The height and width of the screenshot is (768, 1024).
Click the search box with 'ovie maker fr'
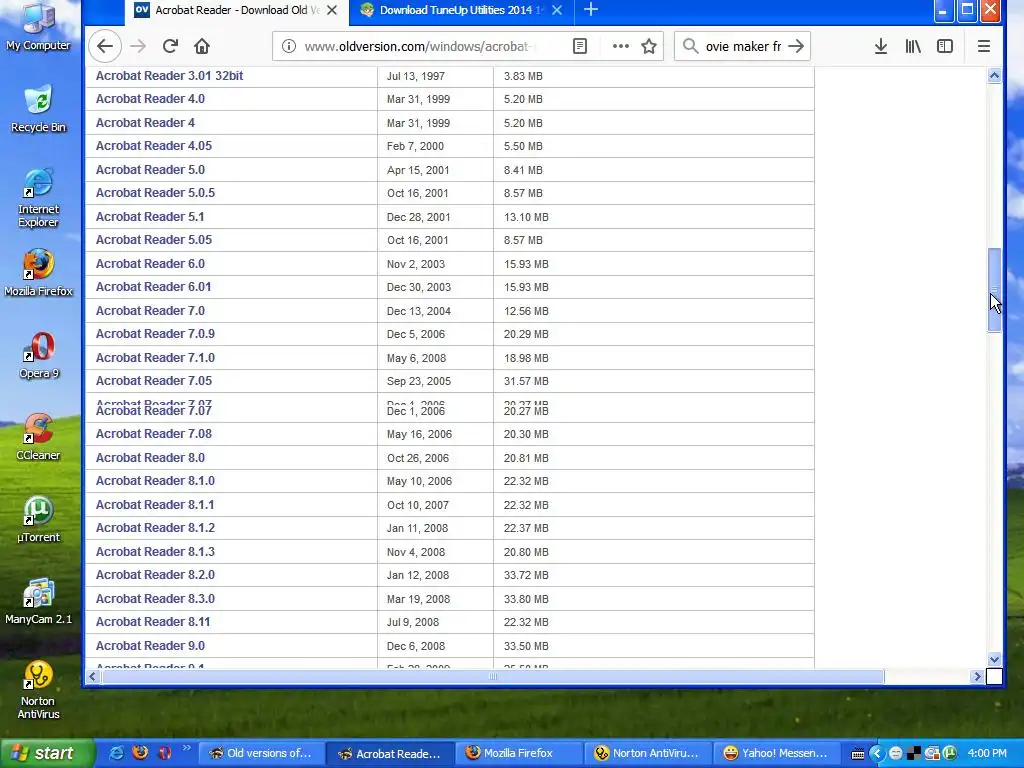[x=743, y=46]
